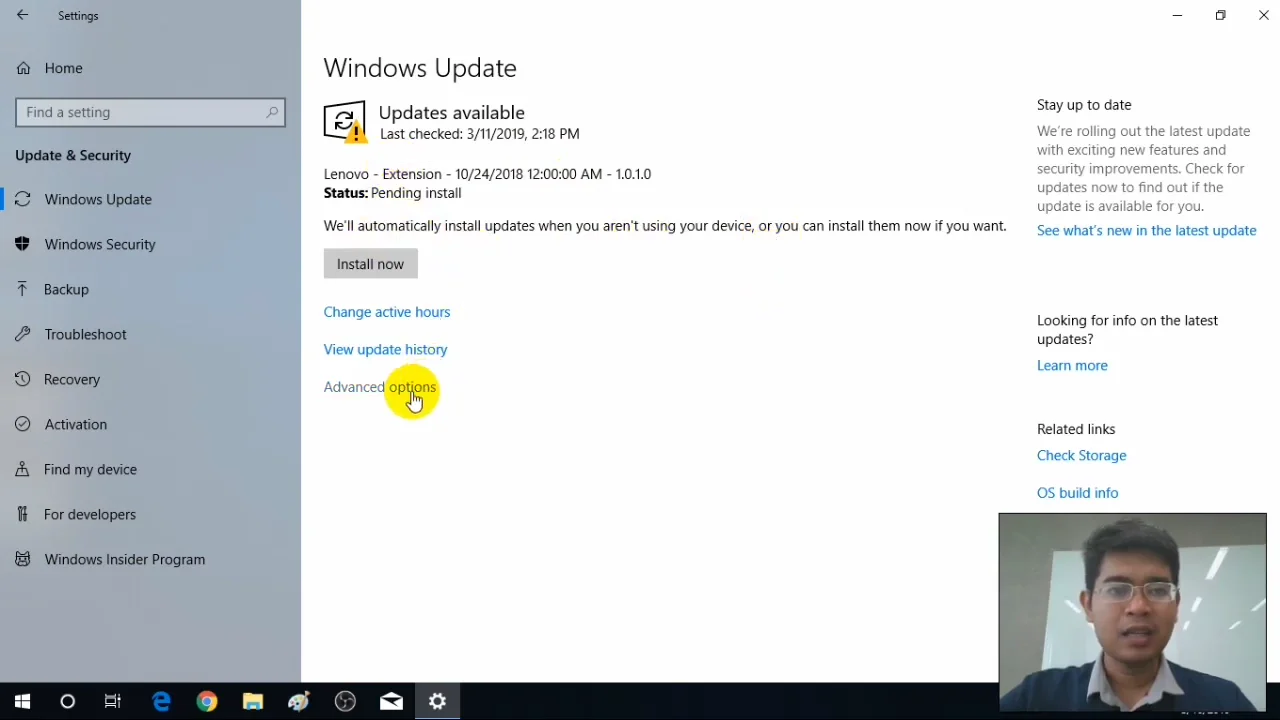The height and width of the screenshot is (720, 1280).
Task: Navigate back with the back arrow
Action: click(22, 15)
